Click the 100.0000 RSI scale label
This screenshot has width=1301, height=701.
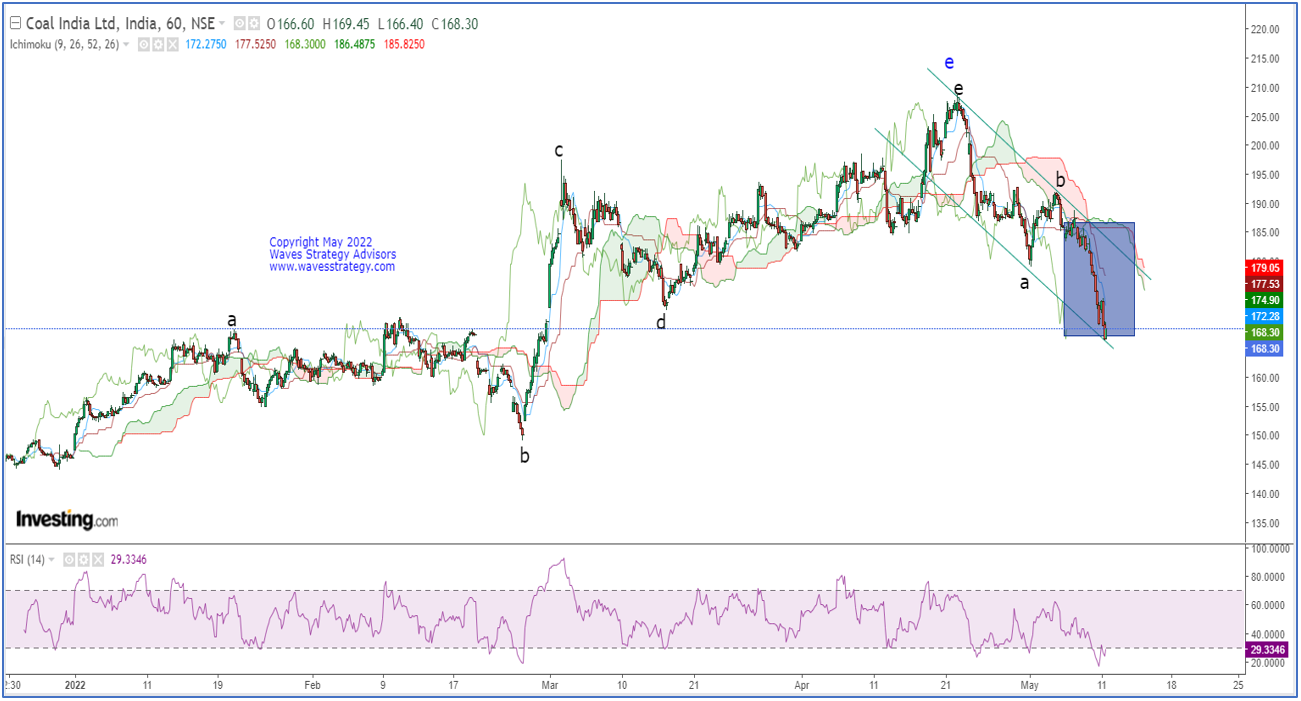tap(1268, 549)
